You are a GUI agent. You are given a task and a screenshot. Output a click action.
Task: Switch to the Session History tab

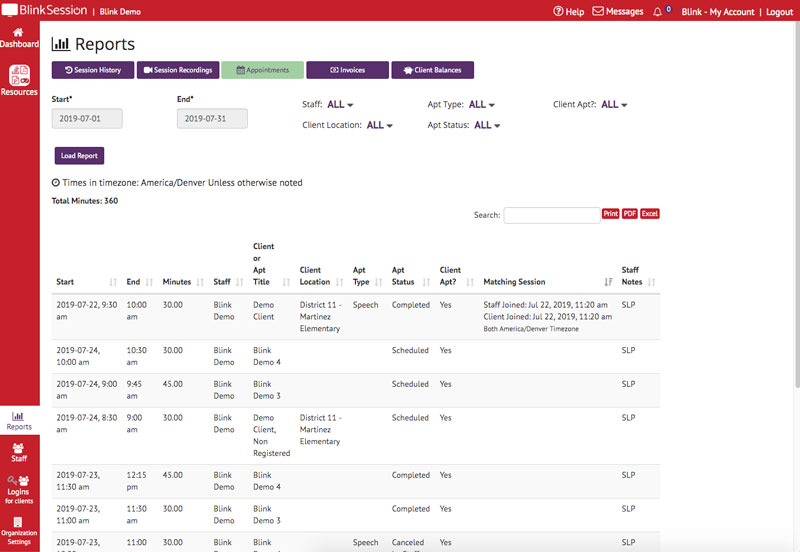point(93,70)
